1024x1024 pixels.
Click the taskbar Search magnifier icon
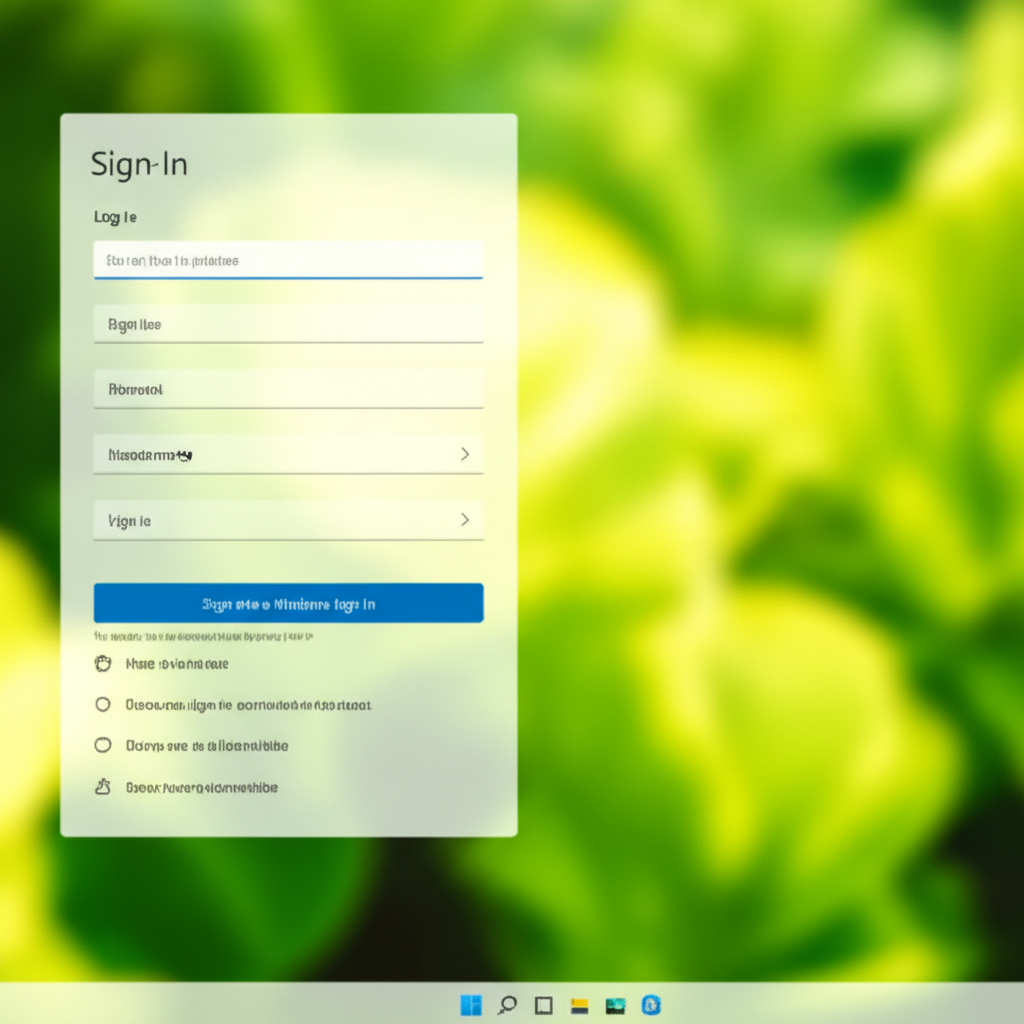click(507, 1005)
